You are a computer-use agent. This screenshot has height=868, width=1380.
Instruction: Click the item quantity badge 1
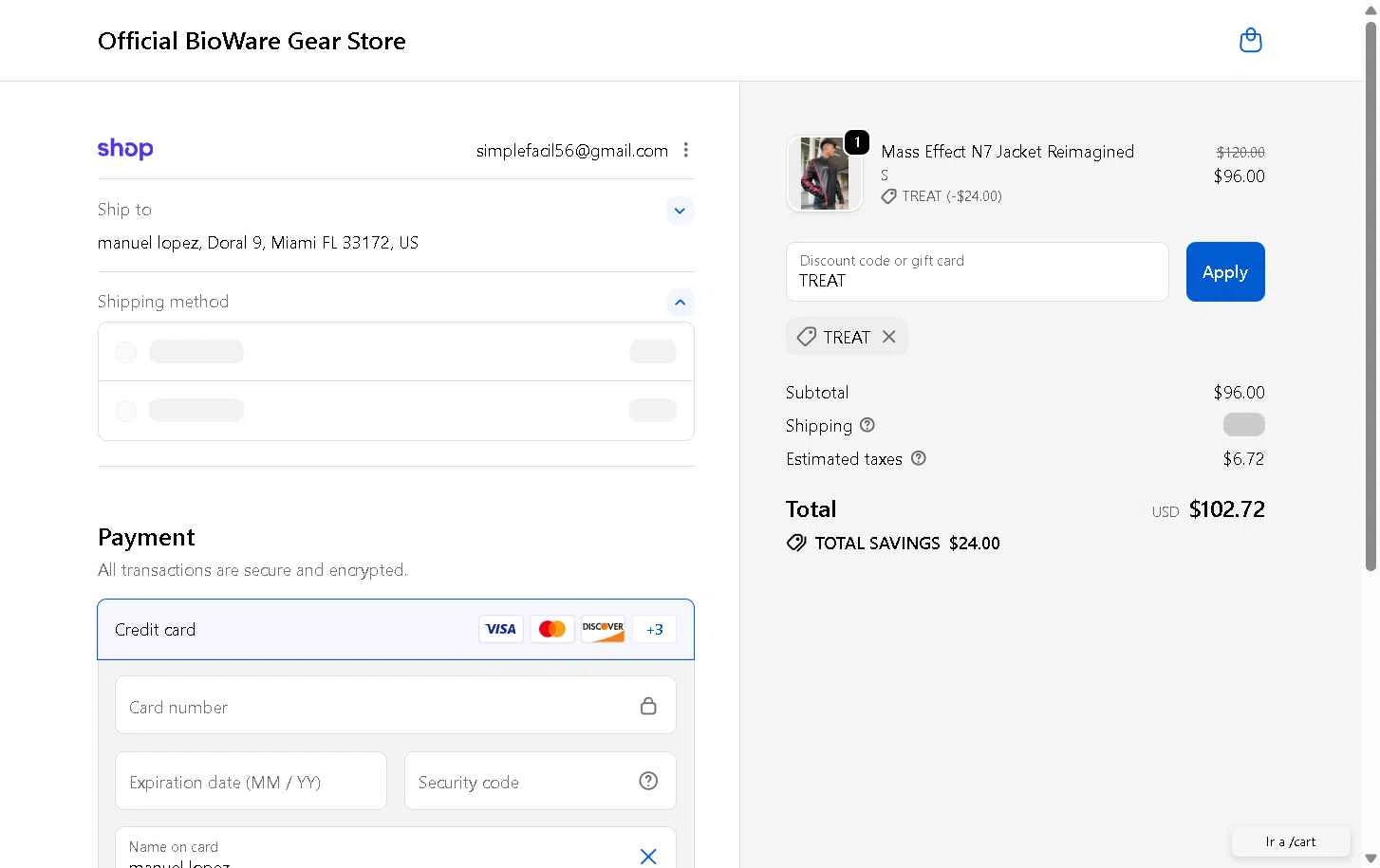click(x=857, y=142)
